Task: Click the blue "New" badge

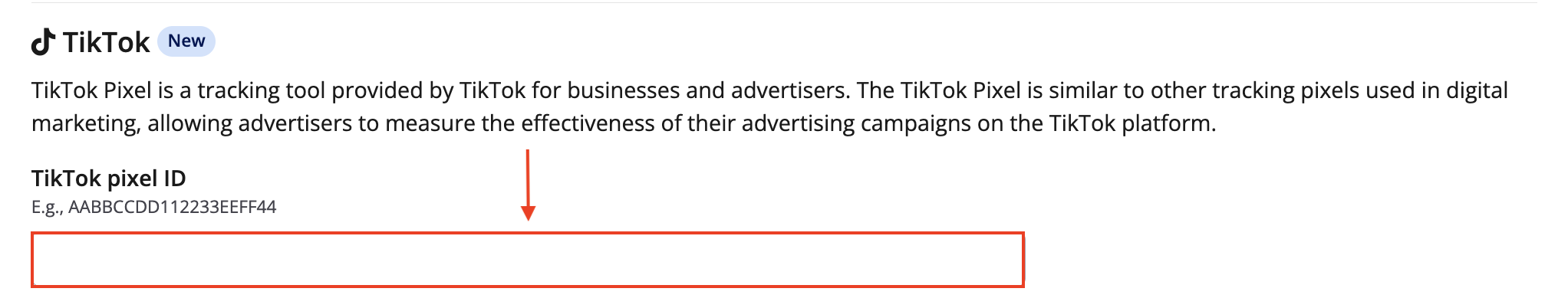Action: tap(186, 41)
